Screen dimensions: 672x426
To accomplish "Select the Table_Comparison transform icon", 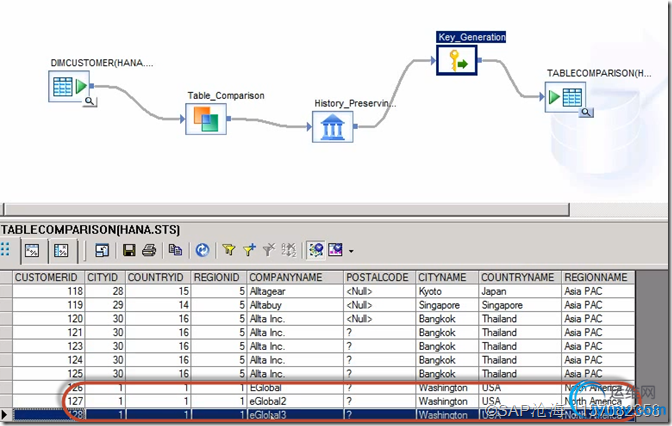I will [x=206, y=119].
